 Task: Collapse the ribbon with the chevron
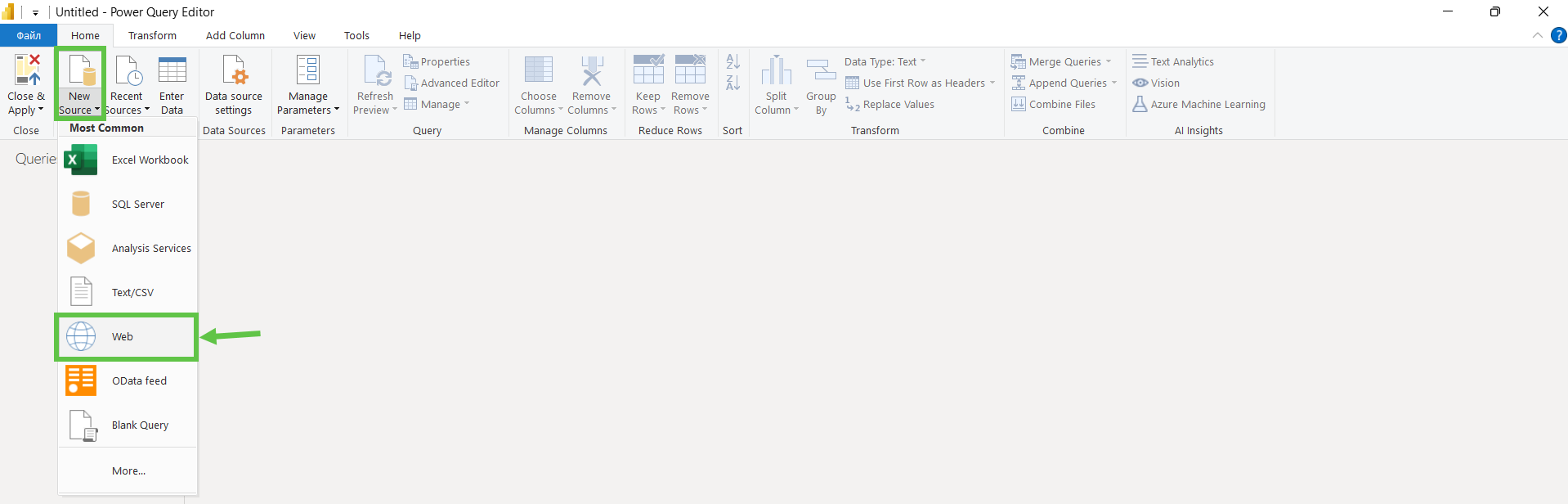point(1537,35)
